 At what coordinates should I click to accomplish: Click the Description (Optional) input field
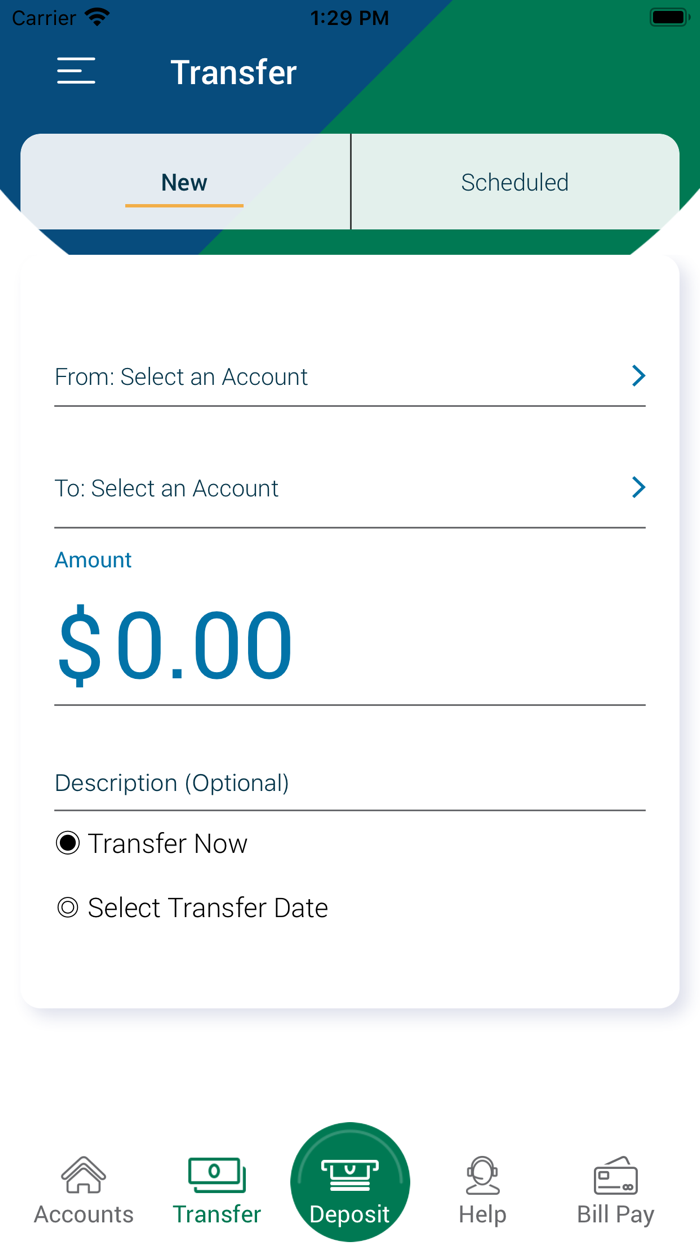coord(300,783)
